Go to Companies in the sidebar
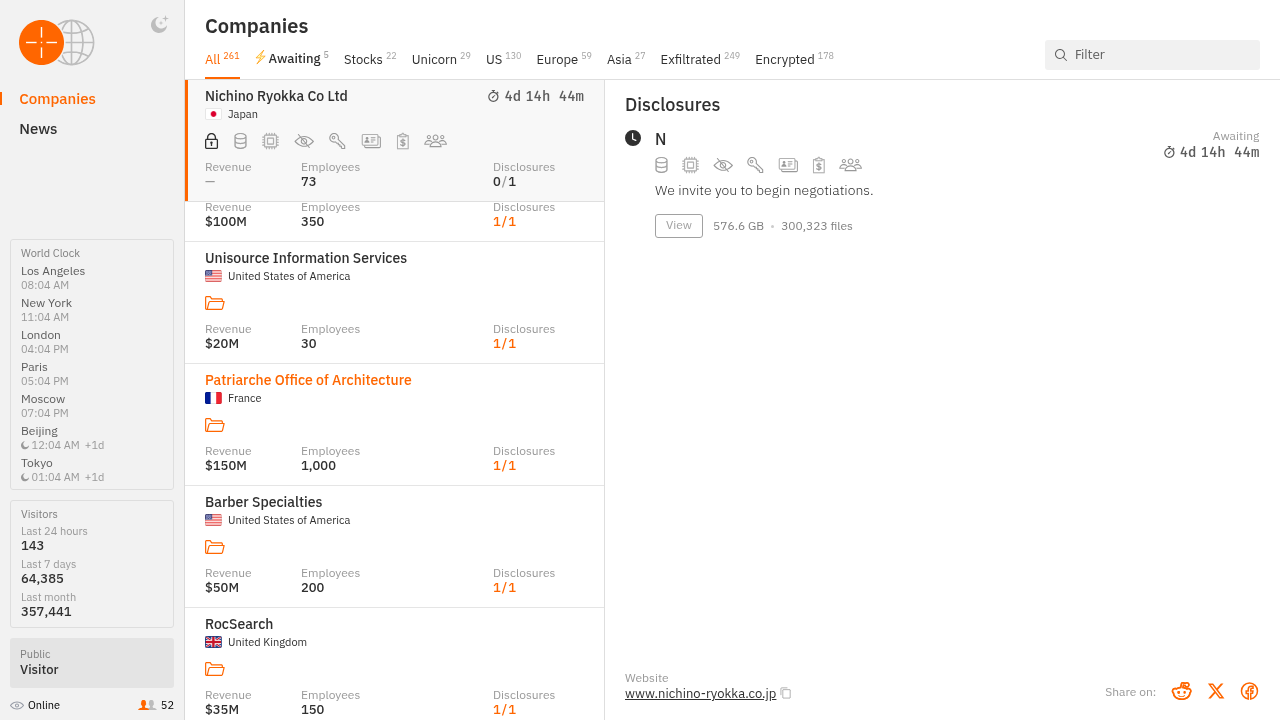 pyautogui.click(x=58, y=99)
